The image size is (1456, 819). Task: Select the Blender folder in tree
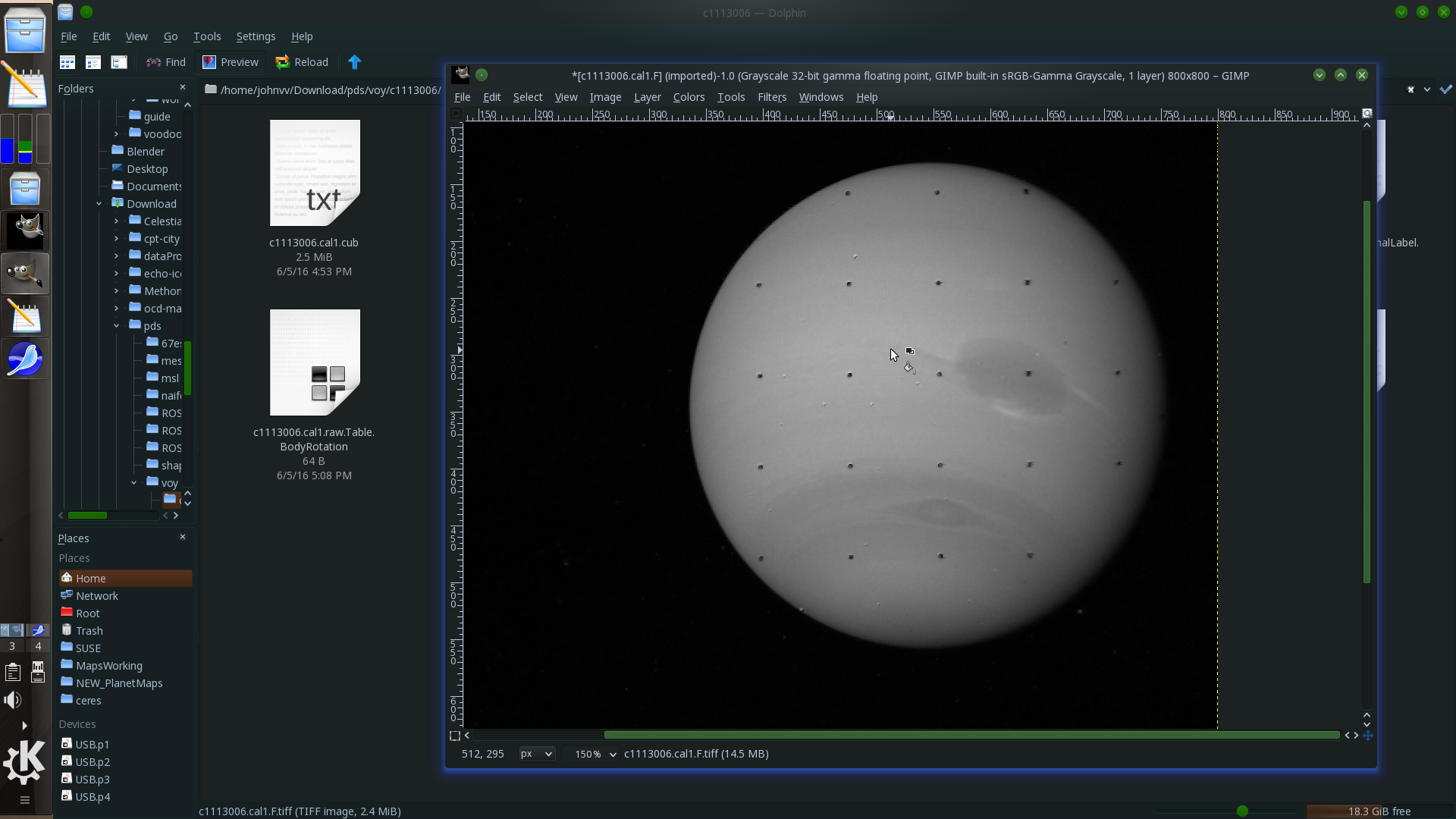138,152
